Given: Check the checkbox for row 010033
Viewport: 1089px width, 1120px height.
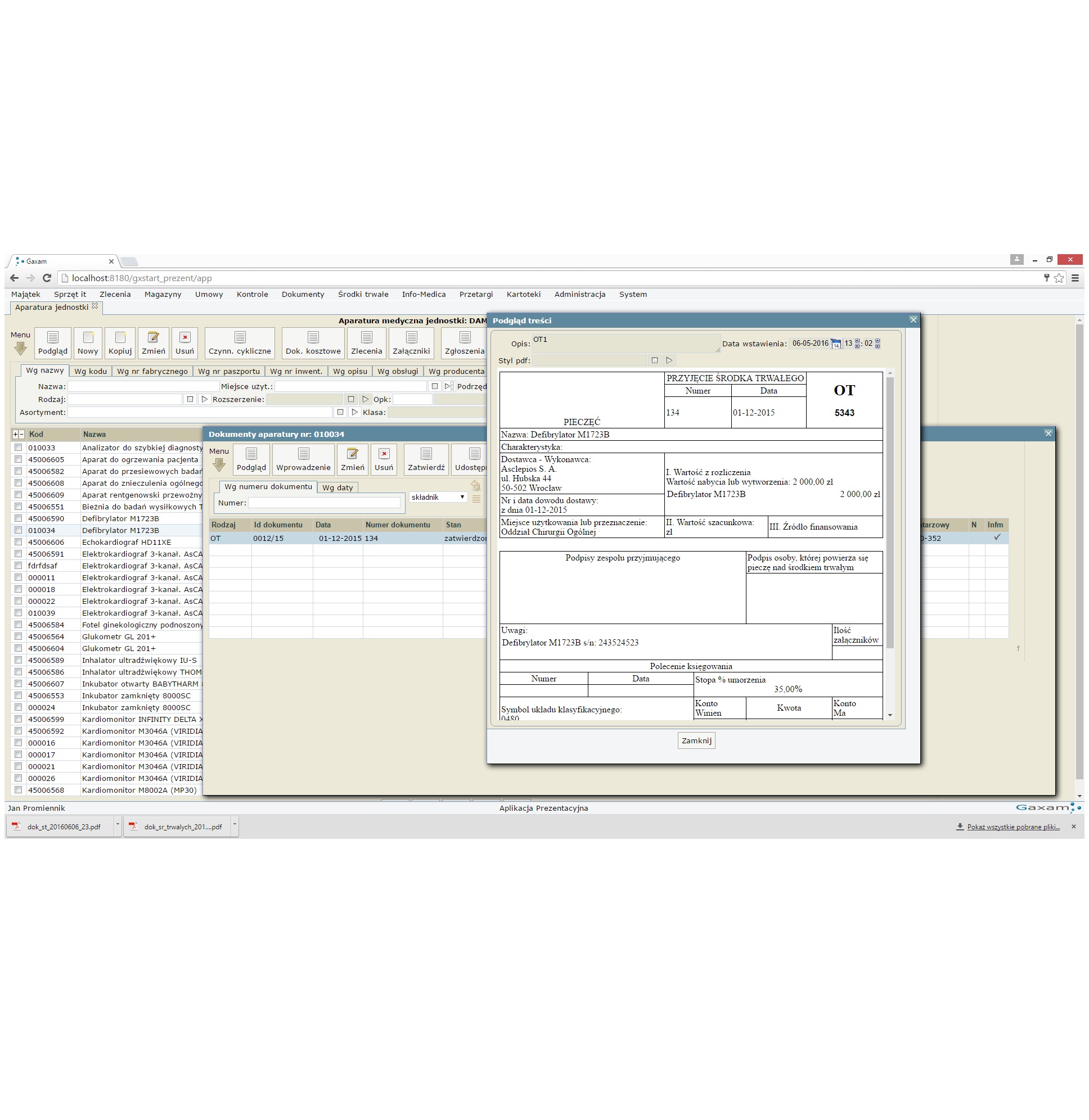Looking at the screenshot, I should pyautogui.click(x=19, y=448).
